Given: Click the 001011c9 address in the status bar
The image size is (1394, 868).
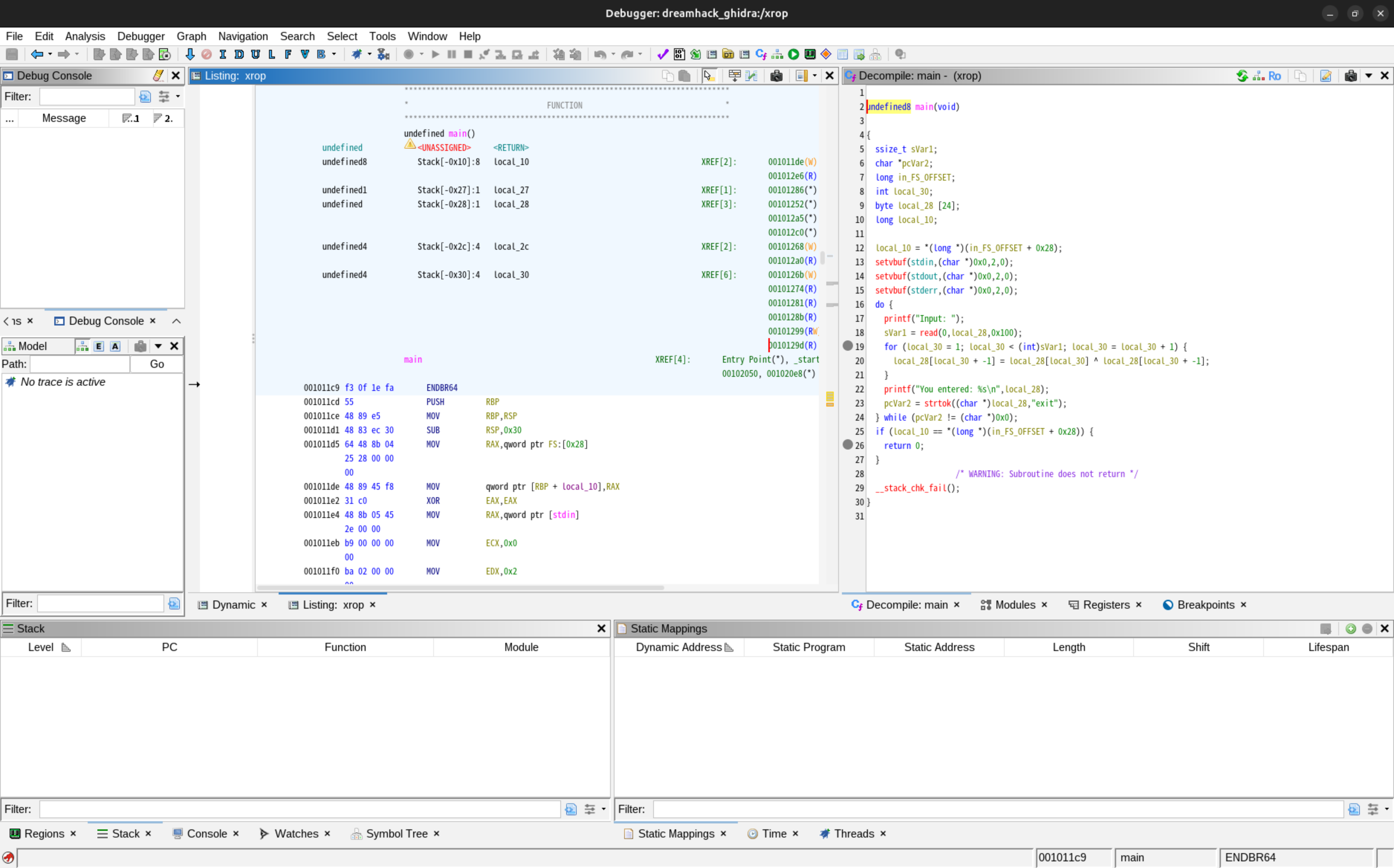Looking at the screenshot, I should 1062,858.
